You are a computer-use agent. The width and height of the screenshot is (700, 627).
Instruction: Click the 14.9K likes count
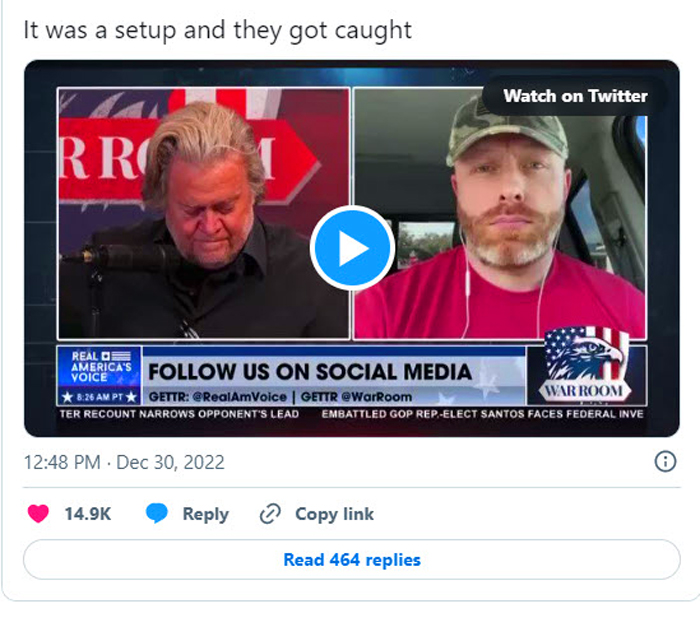(x=88, y=514)
